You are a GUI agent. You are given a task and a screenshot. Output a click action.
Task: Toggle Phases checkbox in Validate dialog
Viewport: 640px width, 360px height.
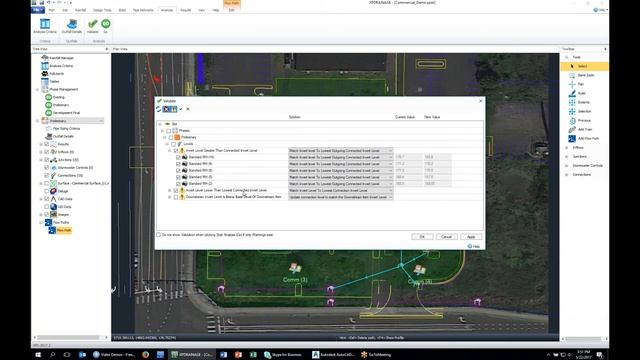pyautogui.click(x=169, y=131)
